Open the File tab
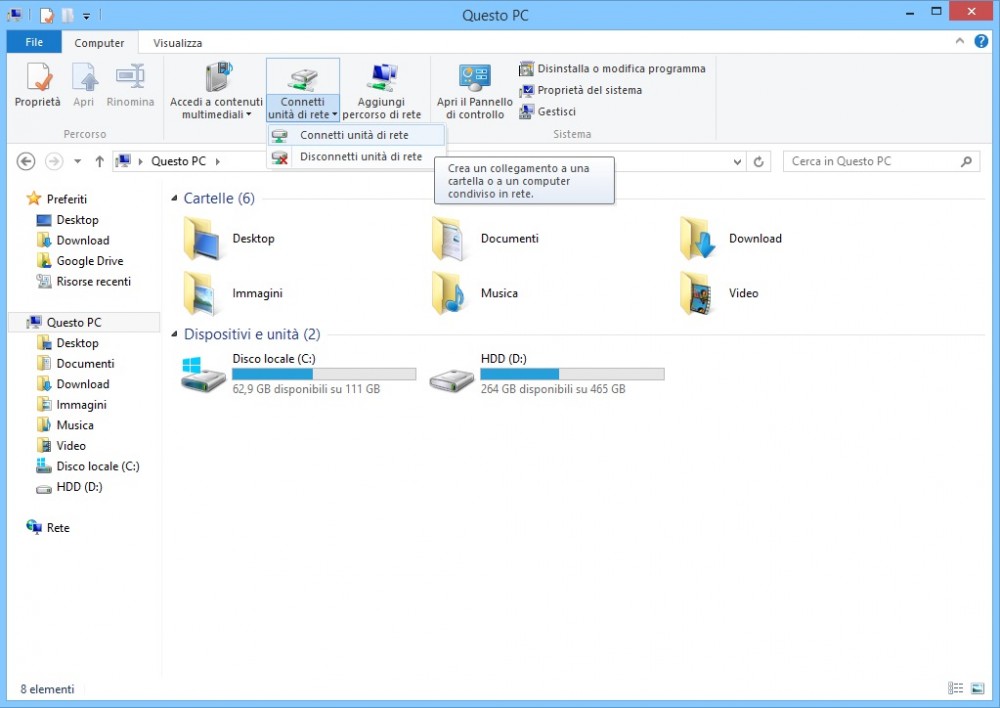 click(x=34, y=42)
